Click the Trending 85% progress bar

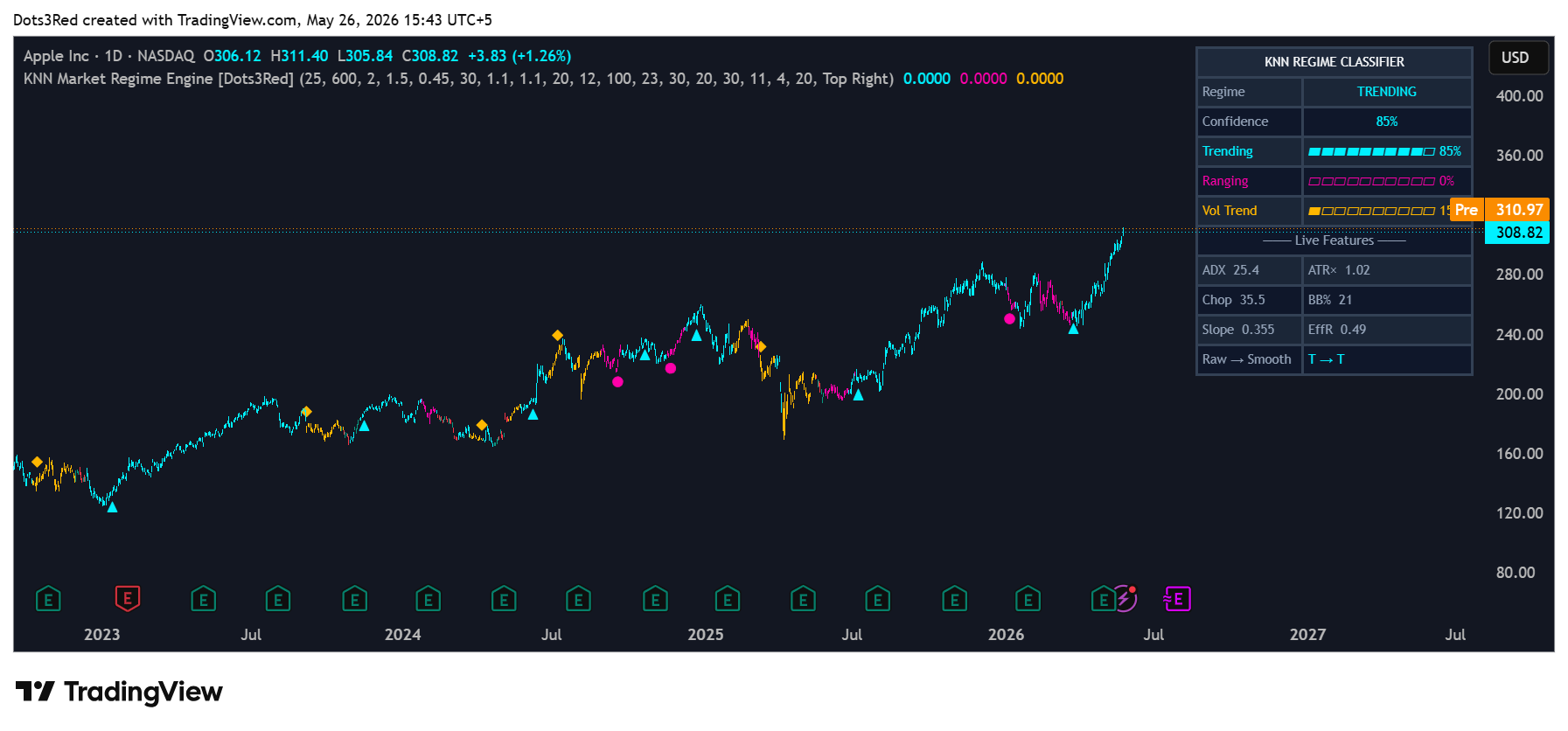click(x=1370, y=151)
